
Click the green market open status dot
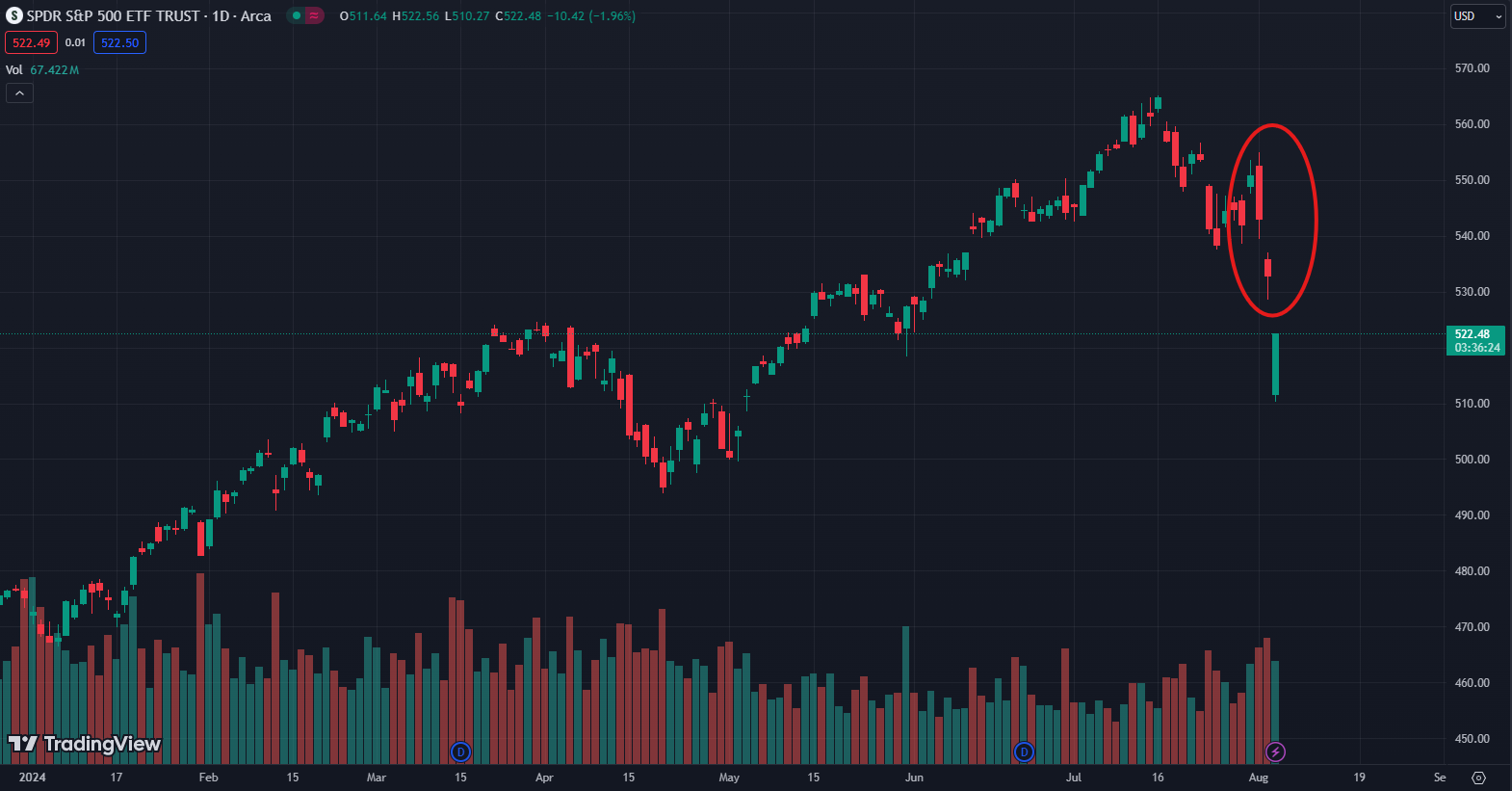(297, 16)
